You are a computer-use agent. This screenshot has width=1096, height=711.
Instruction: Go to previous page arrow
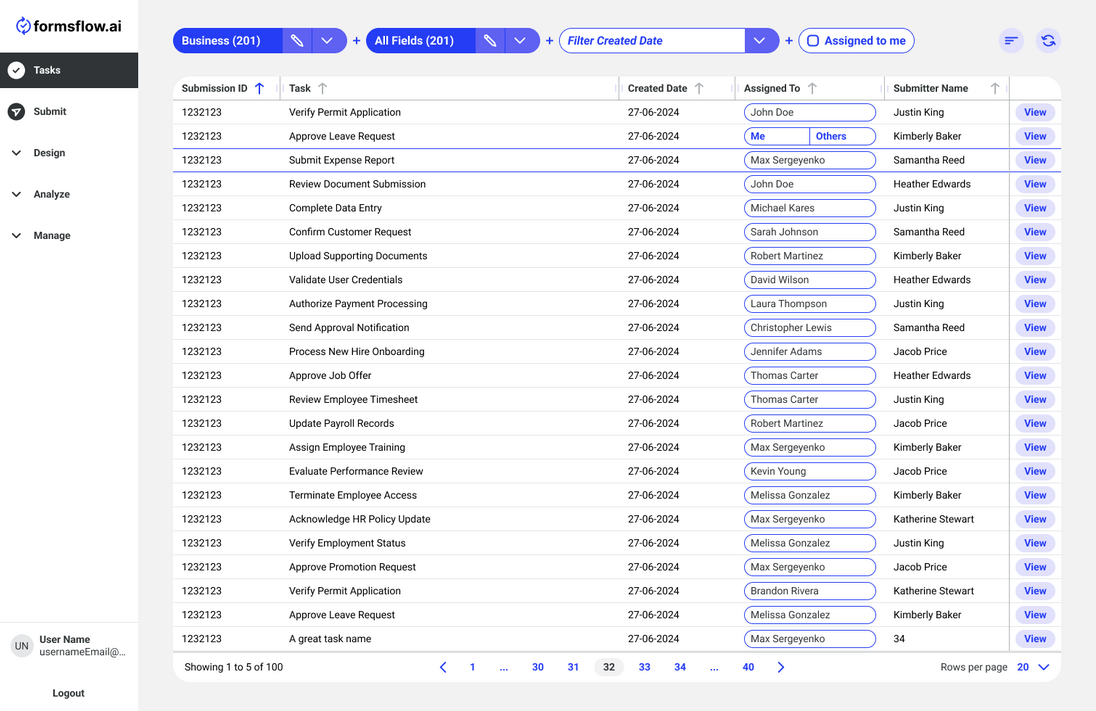(x=442, y=667)
